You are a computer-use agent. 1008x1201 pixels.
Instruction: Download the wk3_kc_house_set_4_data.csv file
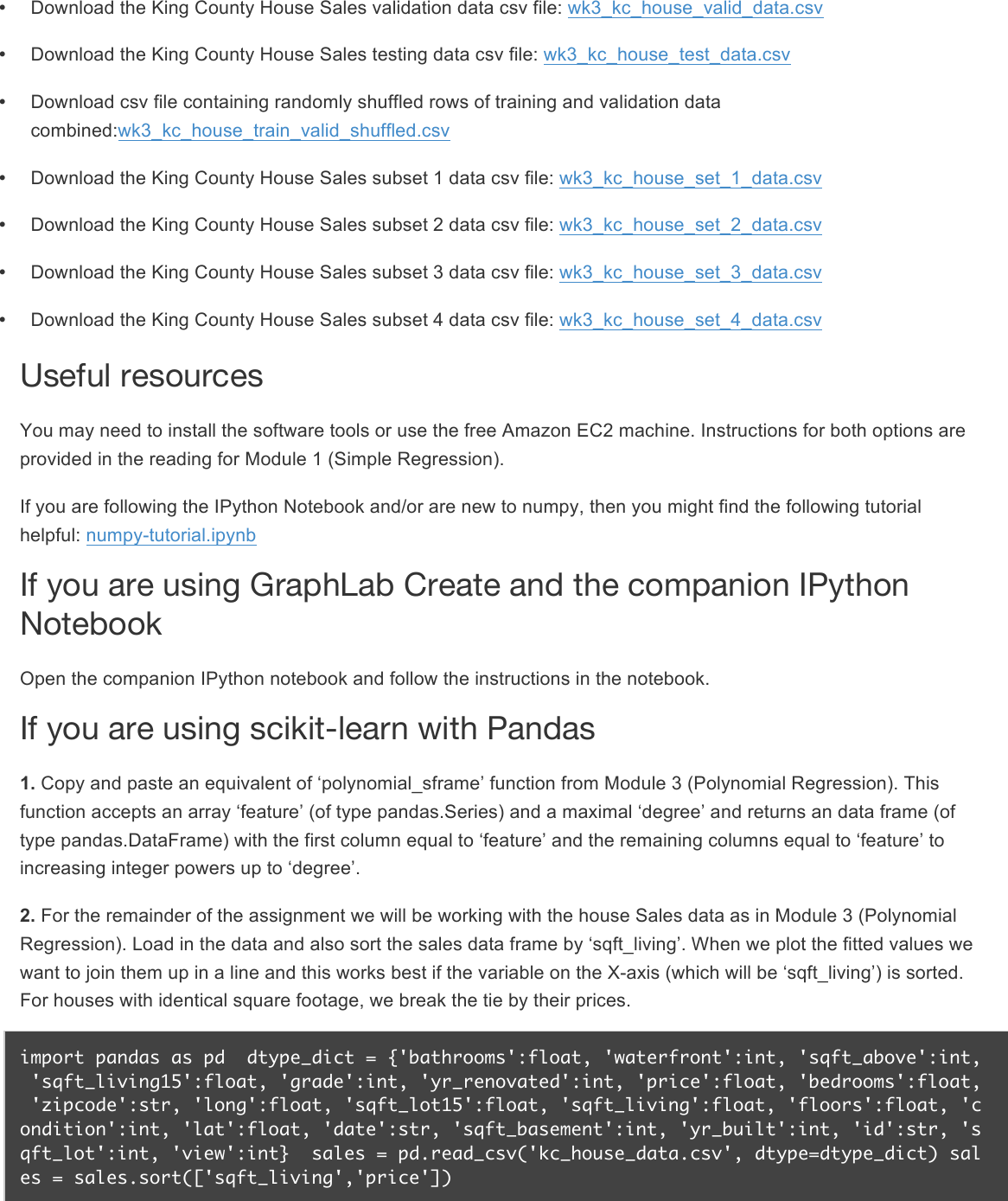point(690,320)
